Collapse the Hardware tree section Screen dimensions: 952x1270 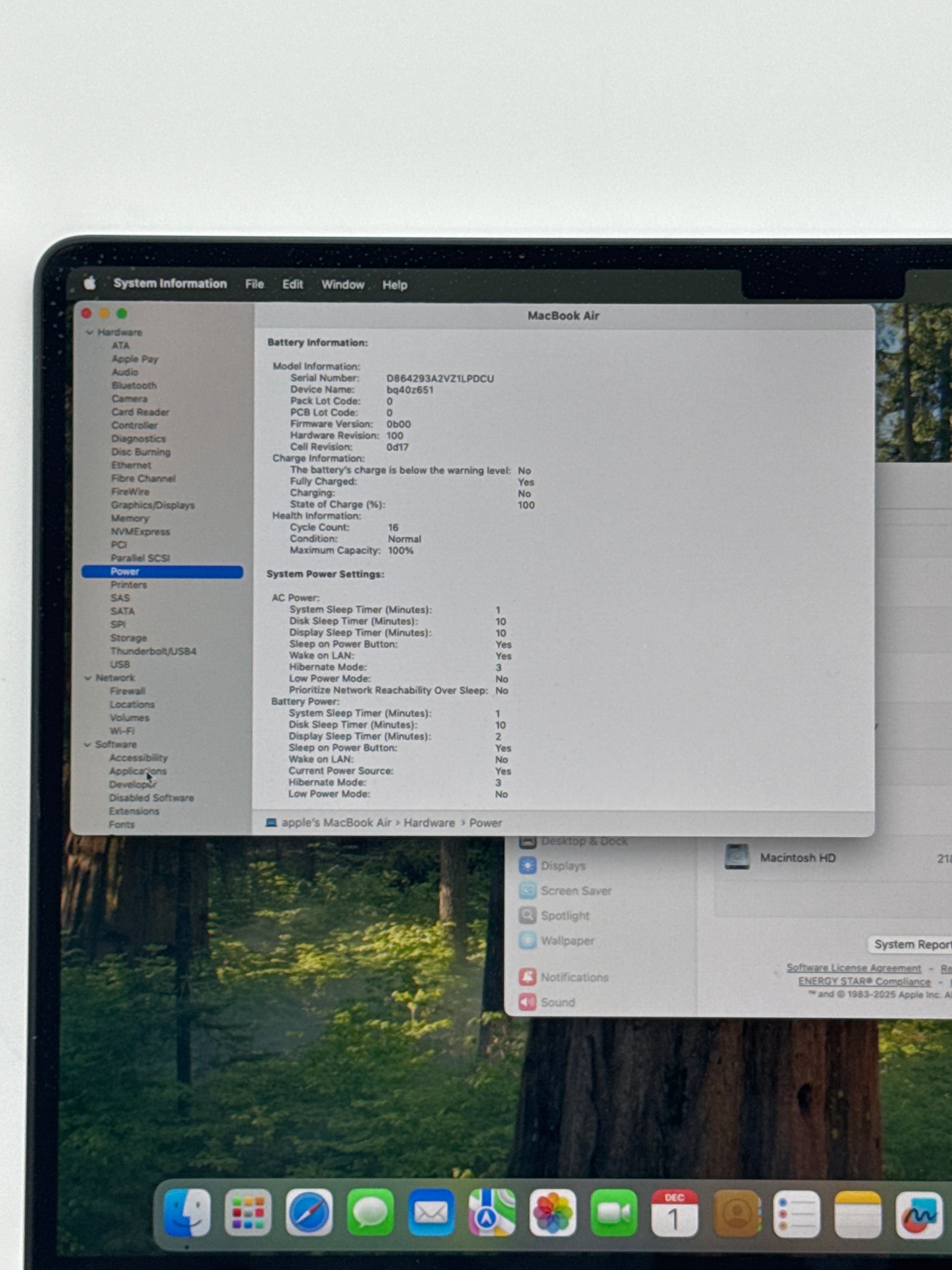click(x=90, y=332)
